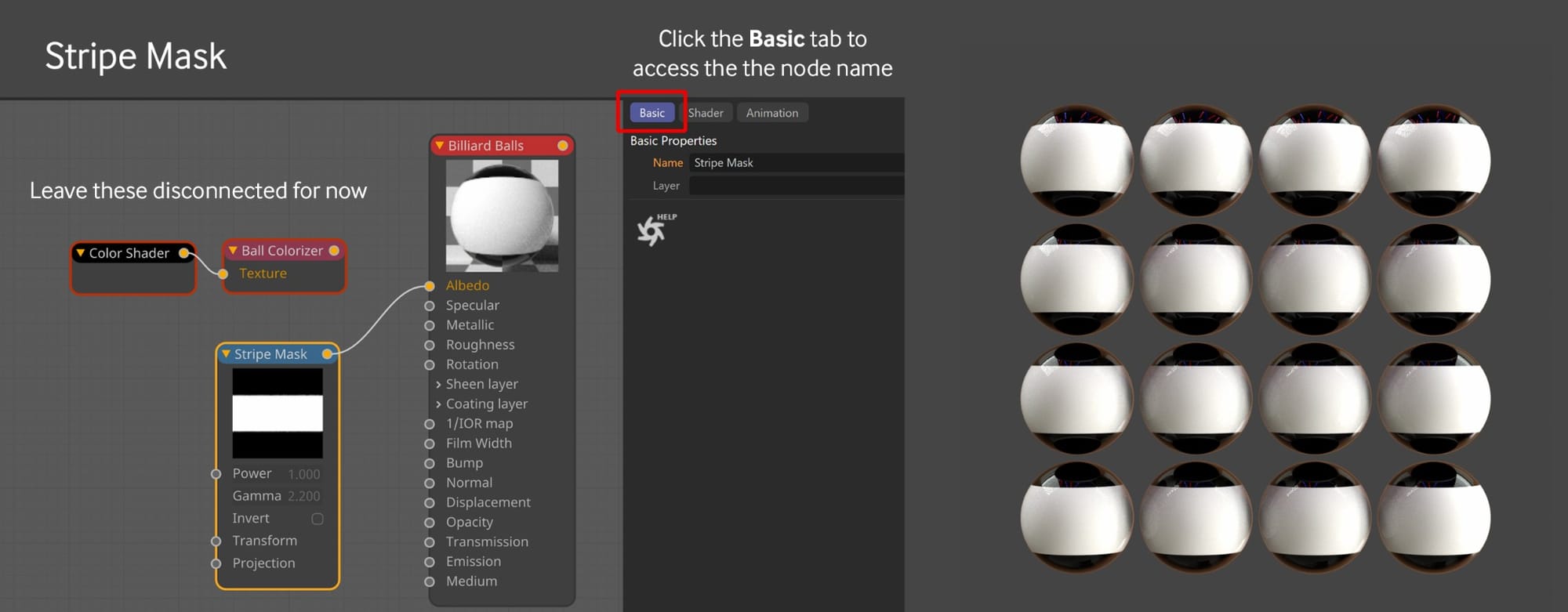Click the Basic Properties heading
This screenshot has height=612, width=1568.
[673, 141]
